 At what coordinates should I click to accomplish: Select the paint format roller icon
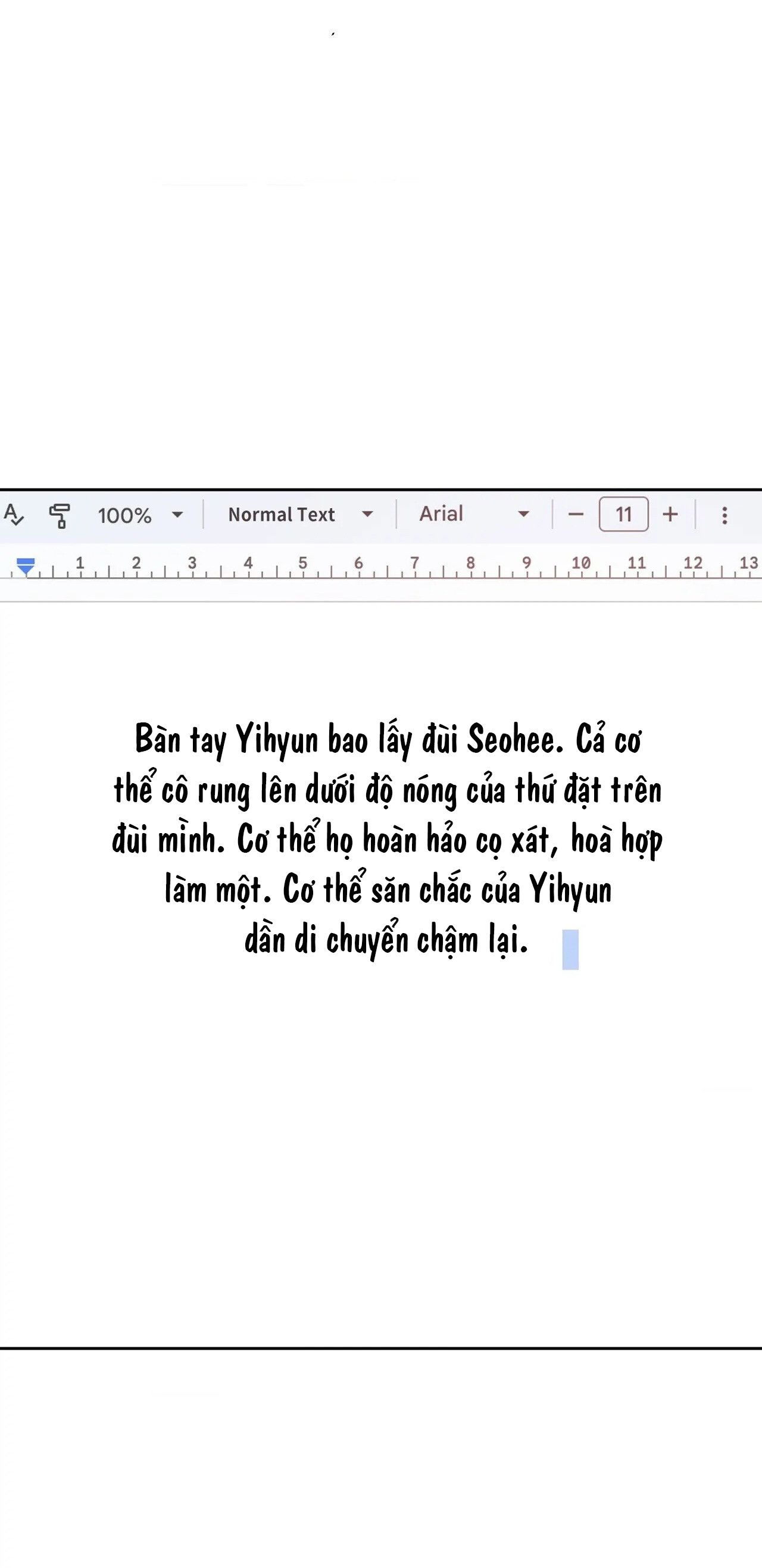(59, 515)
